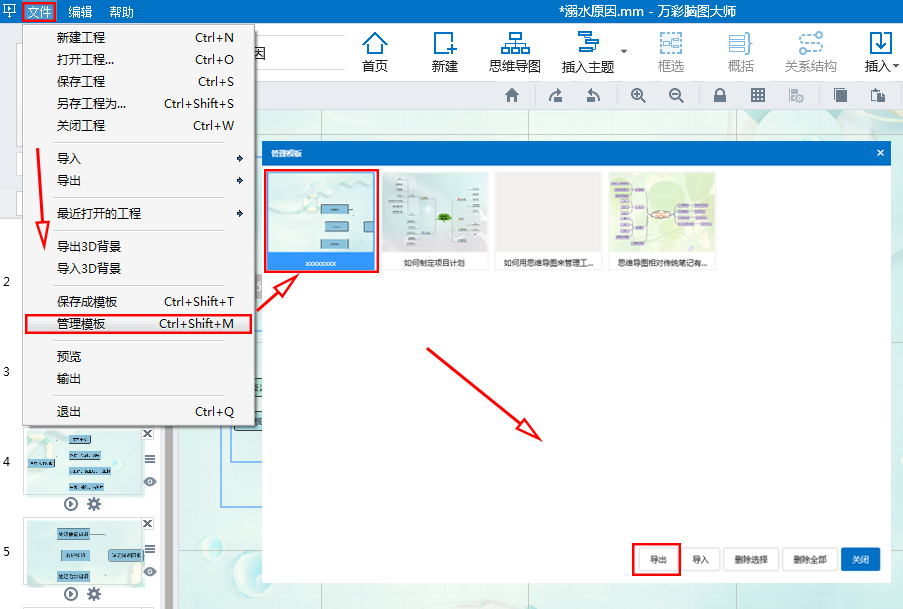
Task: Expand the 最近打开的工程 submenu
Action: (239, 213)
